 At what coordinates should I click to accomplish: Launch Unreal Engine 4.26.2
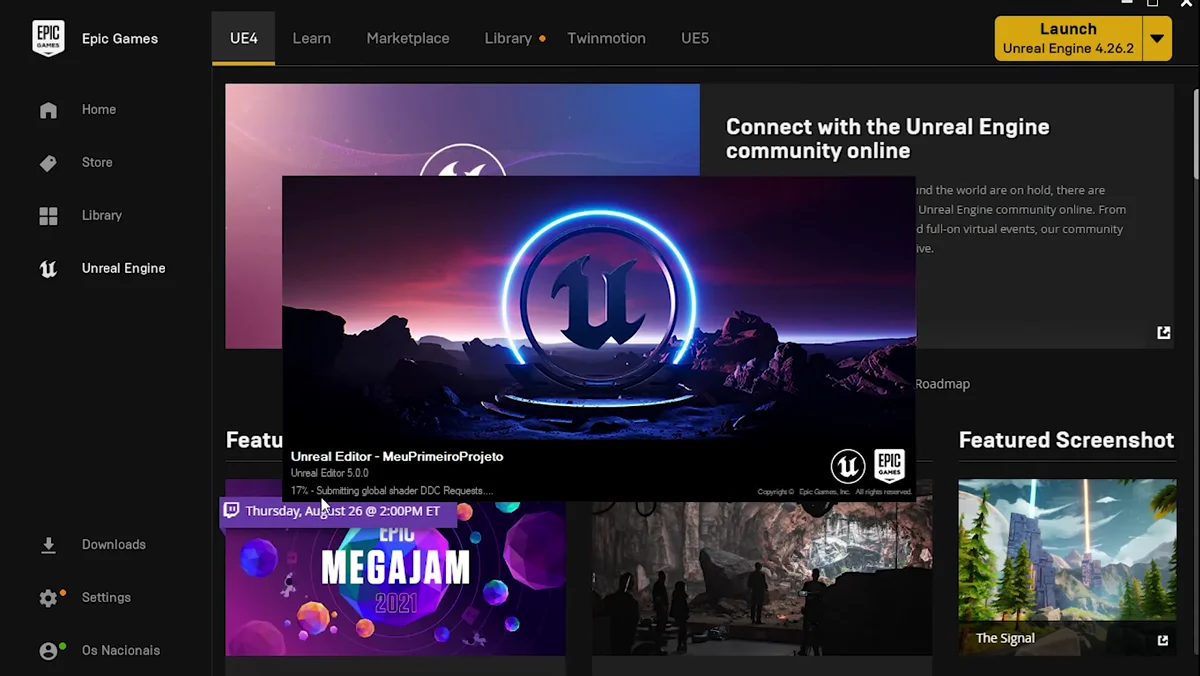coord(1068,39)
